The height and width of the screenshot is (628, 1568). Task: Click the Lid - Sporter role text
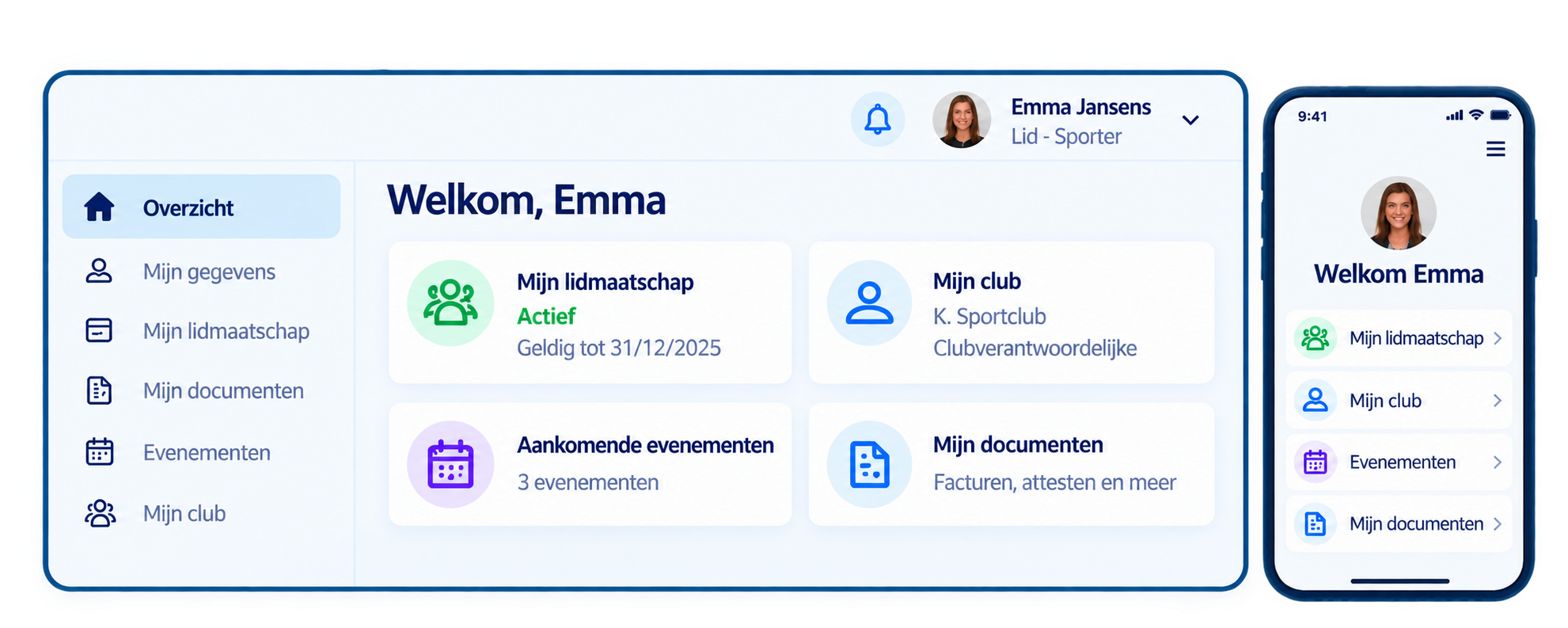1066,136
